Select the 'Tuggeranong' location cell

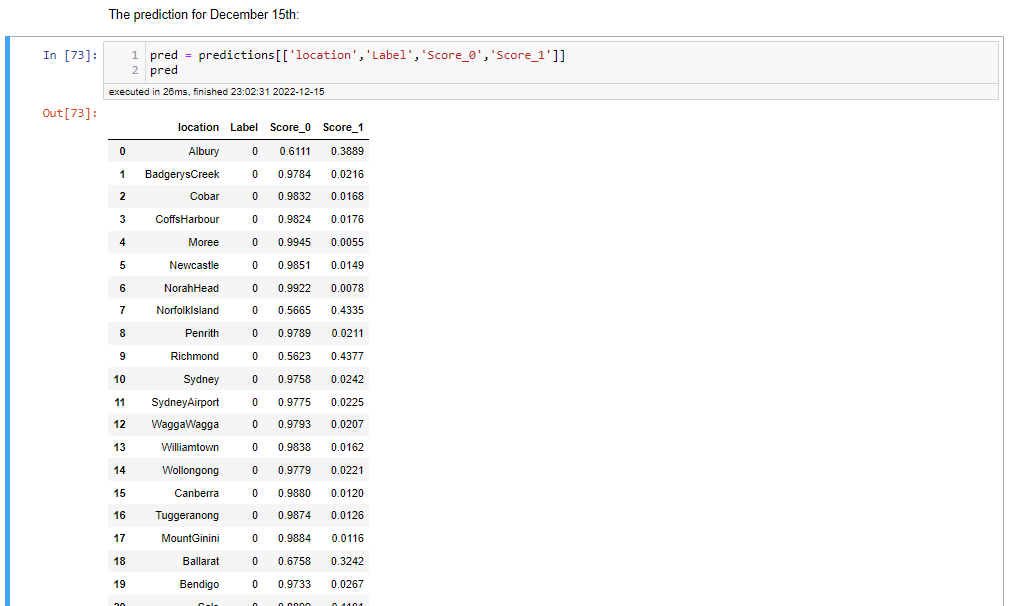point(187,515)
